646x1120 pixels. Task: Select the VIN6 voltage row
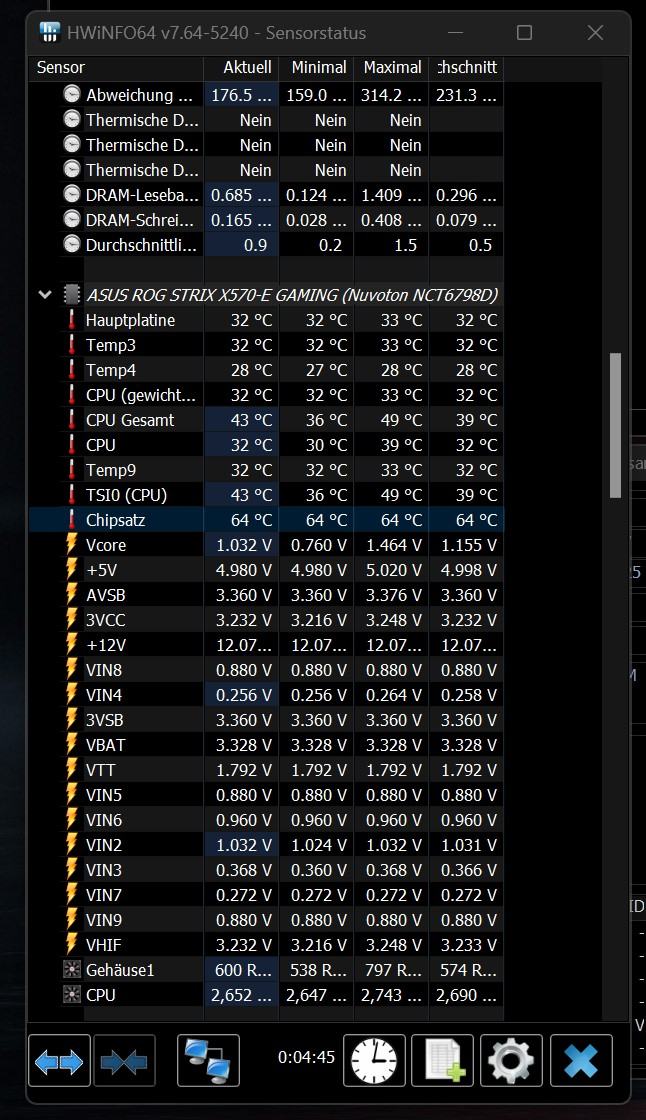pos(266,820)
